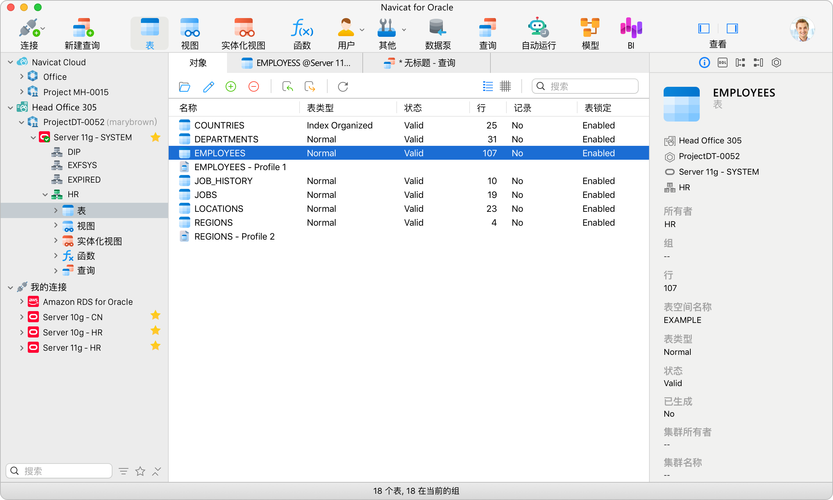833x500 pixels.
Task: Switch to the untitled query tab
Action: (426, 63)
